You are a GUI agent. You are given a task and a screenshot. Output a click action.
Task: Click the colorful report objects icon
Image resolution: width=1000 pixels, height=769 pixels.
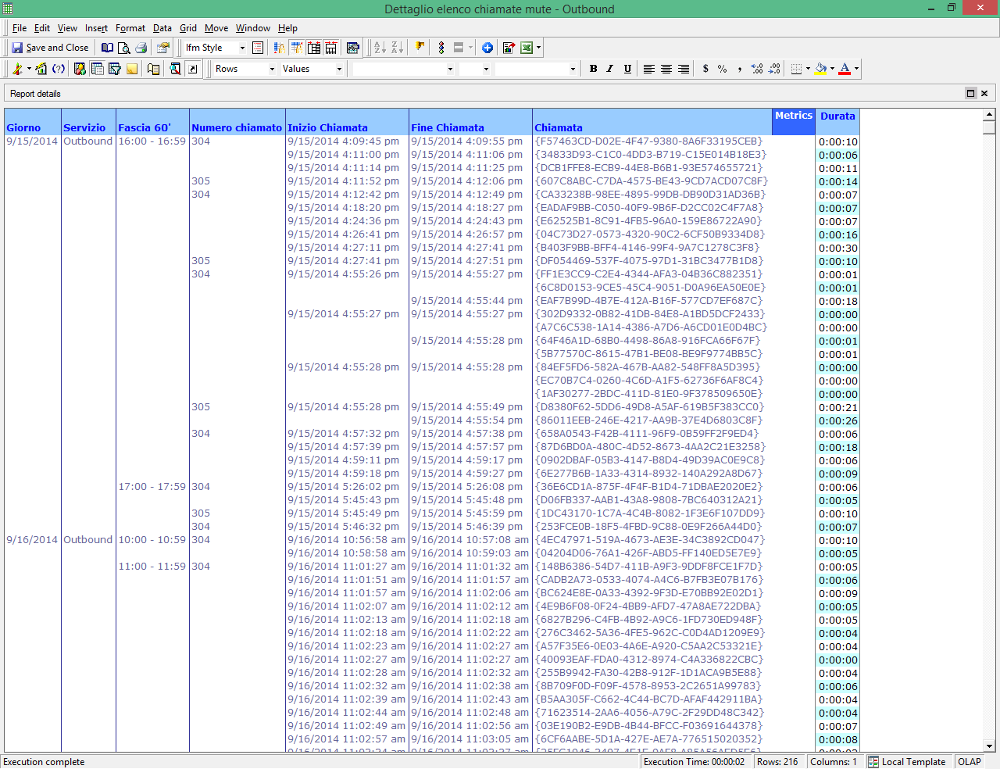[80, 69]
